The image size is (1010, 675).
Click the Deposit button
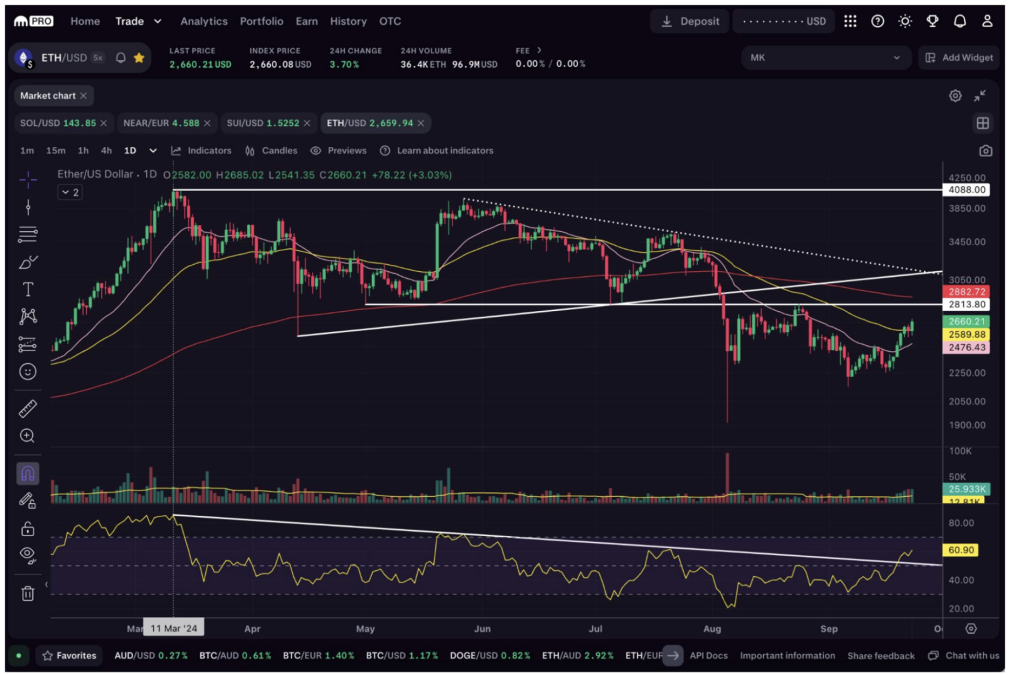tap(689, 21)
